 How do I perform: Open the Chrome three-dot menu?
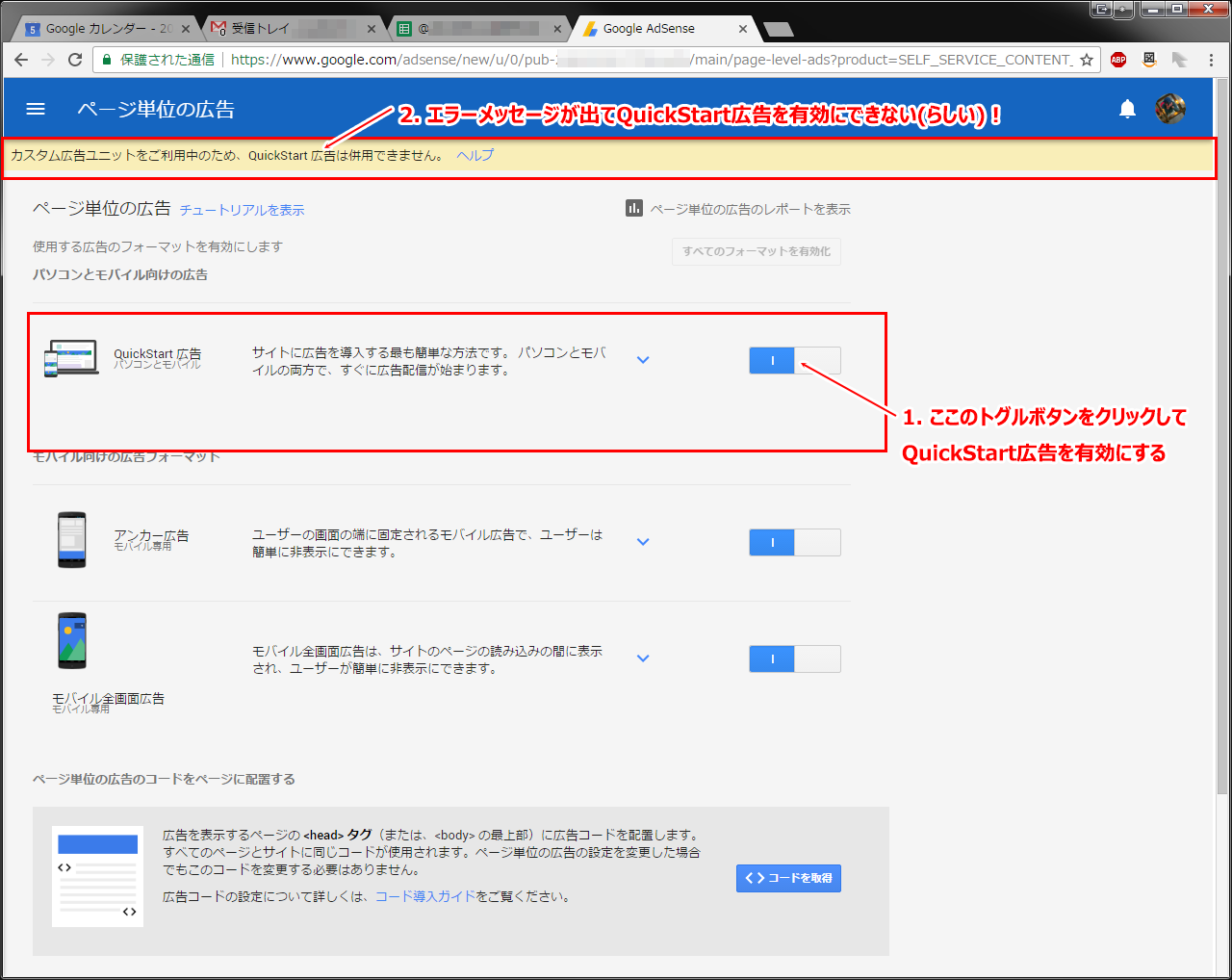click(1211, 60)
